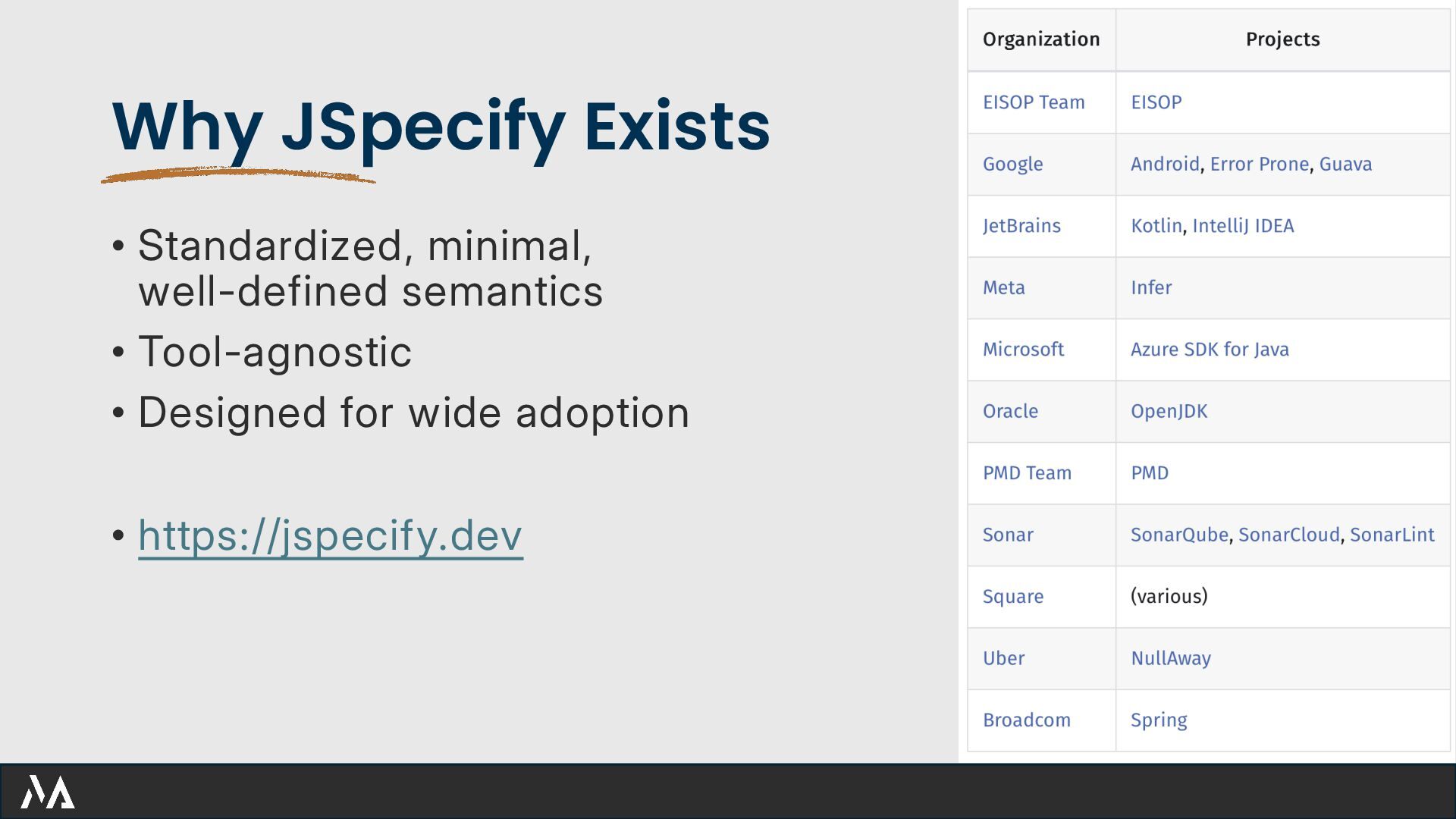
Task: Open the OpenJDK project link
Action: [1169, 411]
